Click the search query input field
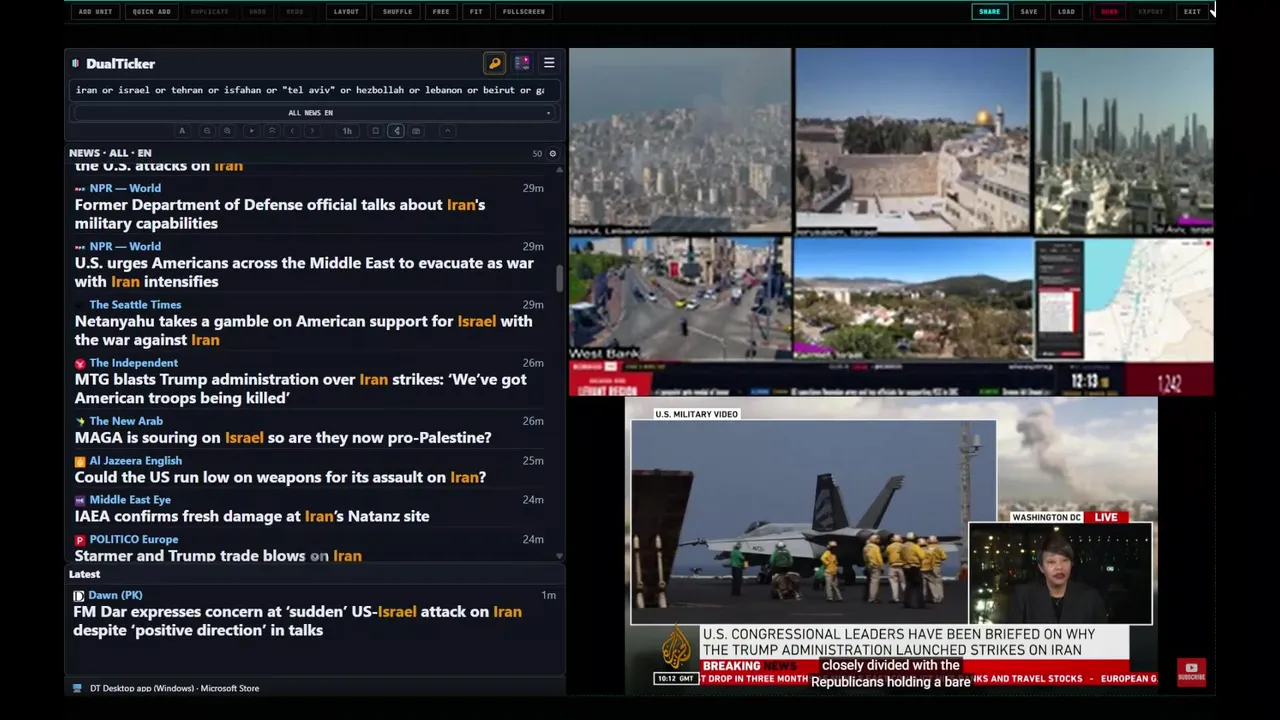Image resolution: width=1280 pixels, height=720 pixels. point(313,90)
